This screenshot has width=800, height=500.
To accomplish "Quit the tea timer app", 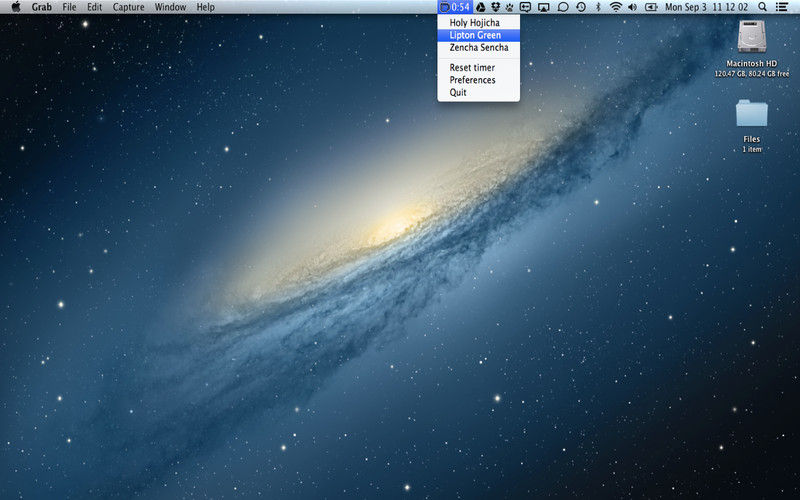I will (x=479, y=92).
